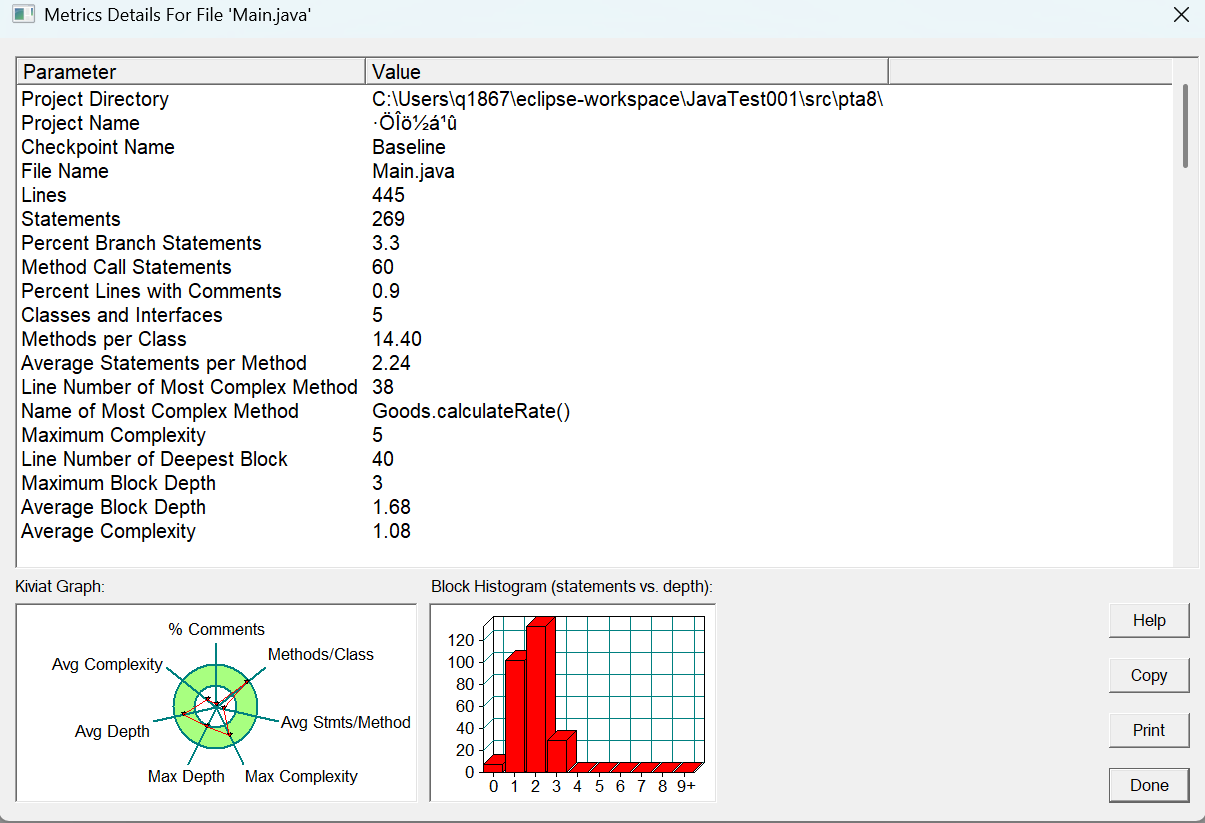Select Line Number of Most Complex Method
Screen dimensions: 1205x823
(595, 387)
